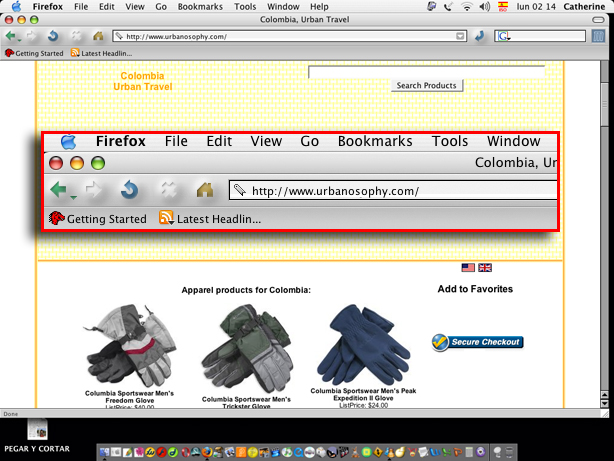This screenshot has height=461, width=614.
Task: Open the Bookmarks menu
Action: (200, 6)
